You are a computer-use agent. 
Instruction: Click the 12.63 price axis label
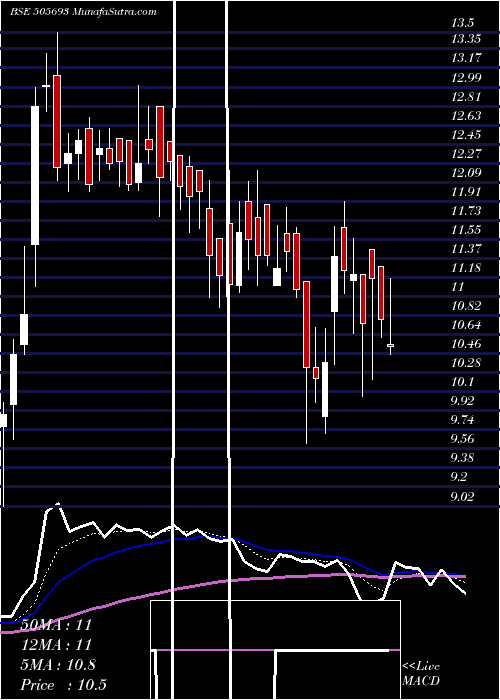(466, 116)
